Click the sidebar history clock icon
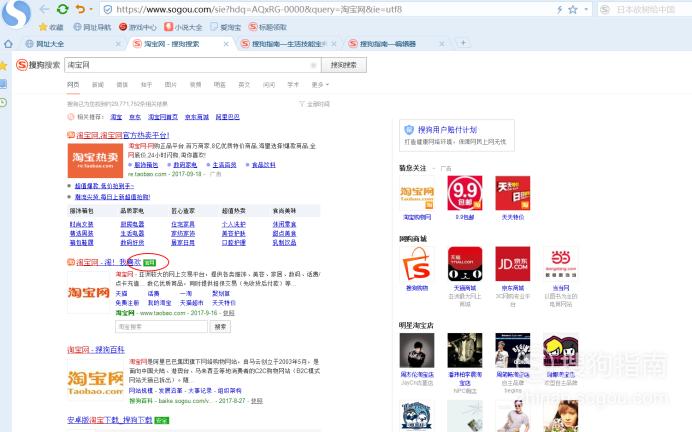692x432 pixels. [4, 102]
